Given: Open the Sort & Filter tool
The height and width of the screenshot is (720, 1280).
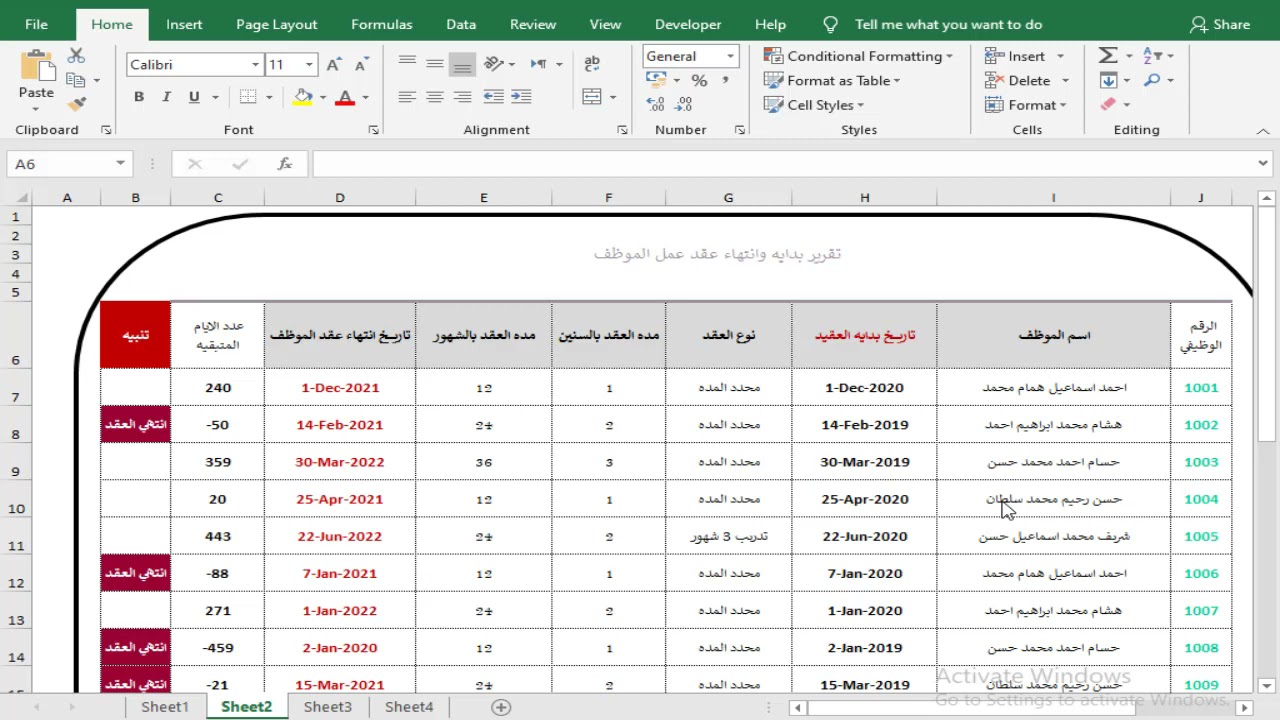Looking at the screenshot, I should pos(1152,56).
